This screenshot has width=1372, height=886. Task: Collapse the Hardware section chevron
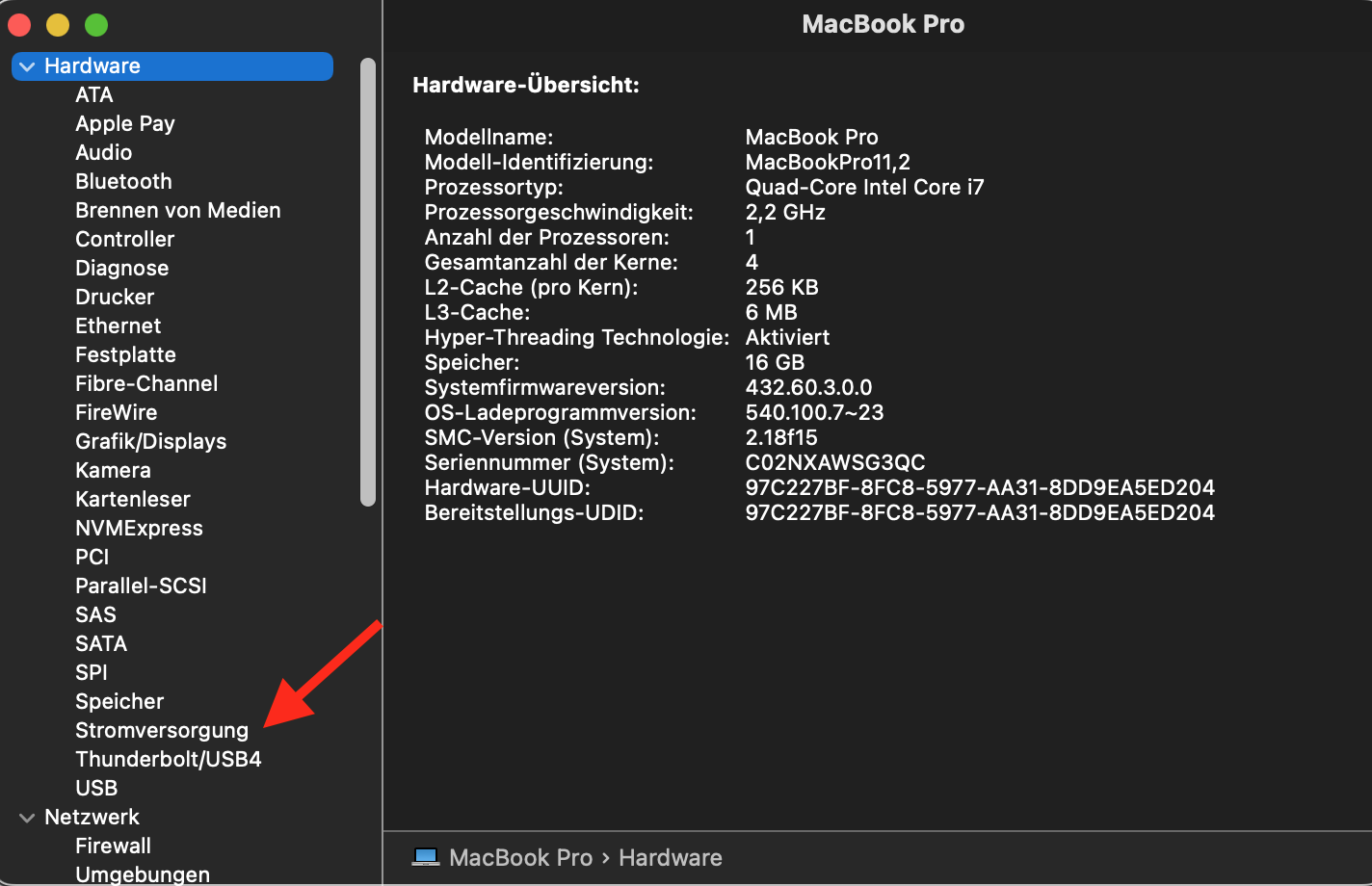coord(27,66)
